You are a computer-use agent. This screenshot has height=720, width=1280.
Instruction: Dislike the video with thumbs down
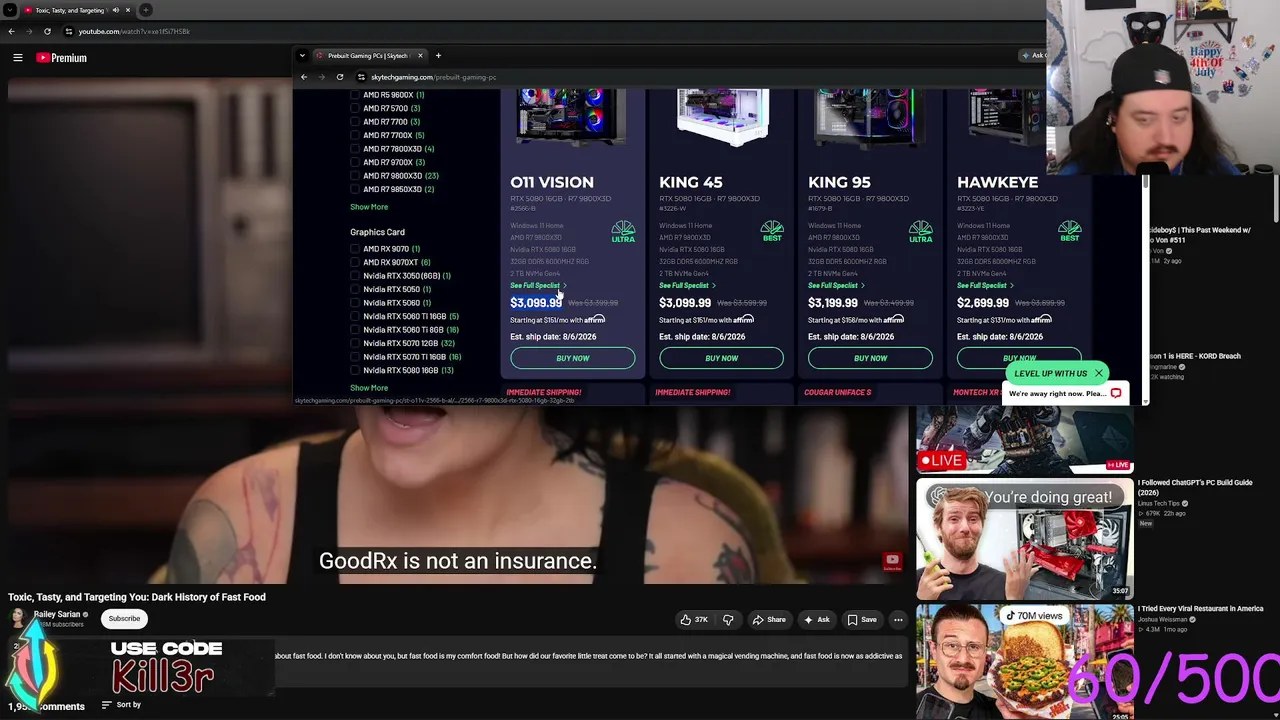click(x=728, y=620)
